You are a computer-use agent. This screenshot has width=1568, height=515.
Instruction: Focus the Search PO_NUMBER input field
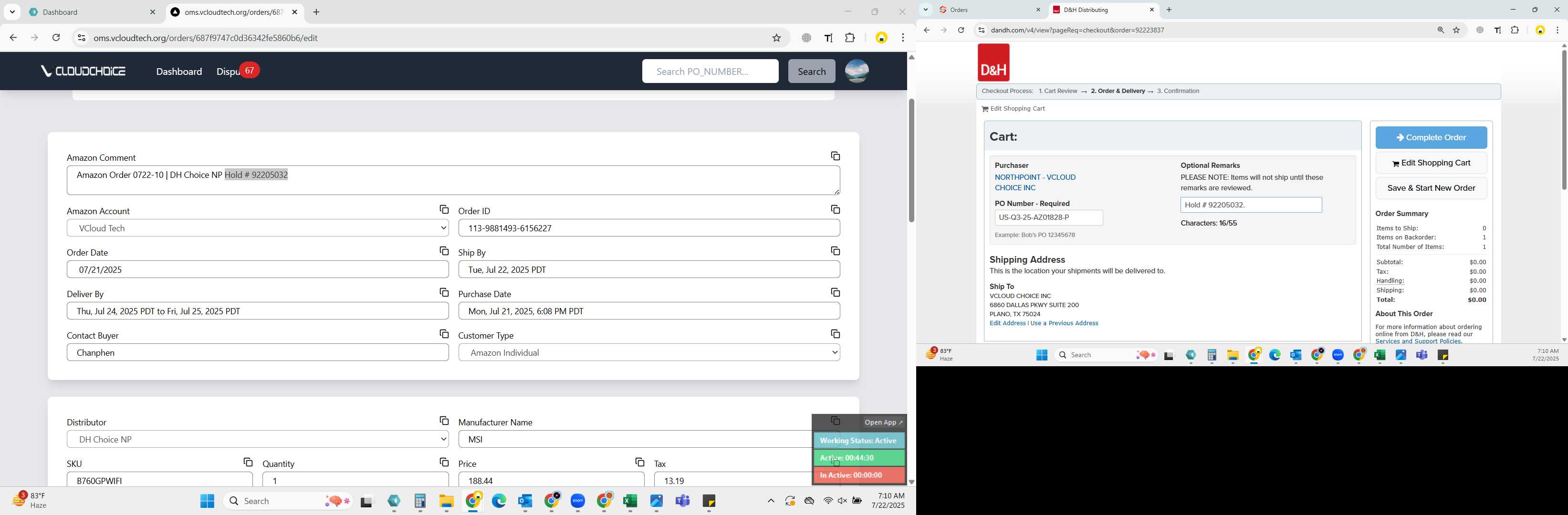710,71
